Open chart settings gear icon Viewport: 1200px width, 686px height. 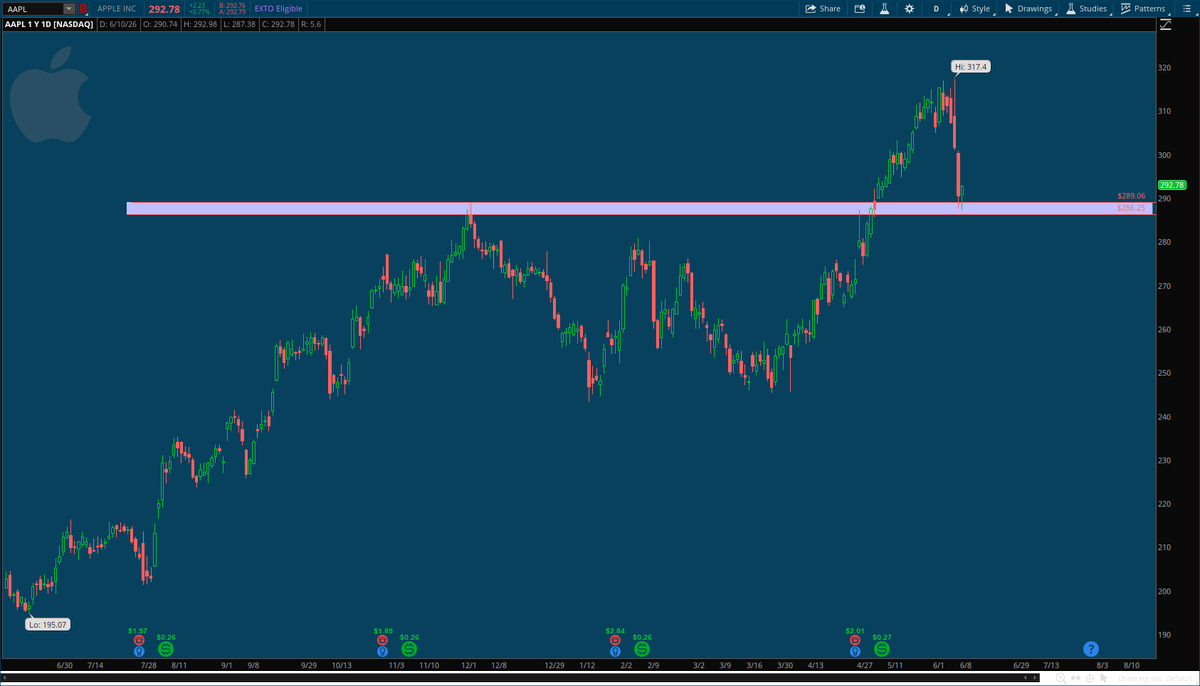click(x=909, y=8)
